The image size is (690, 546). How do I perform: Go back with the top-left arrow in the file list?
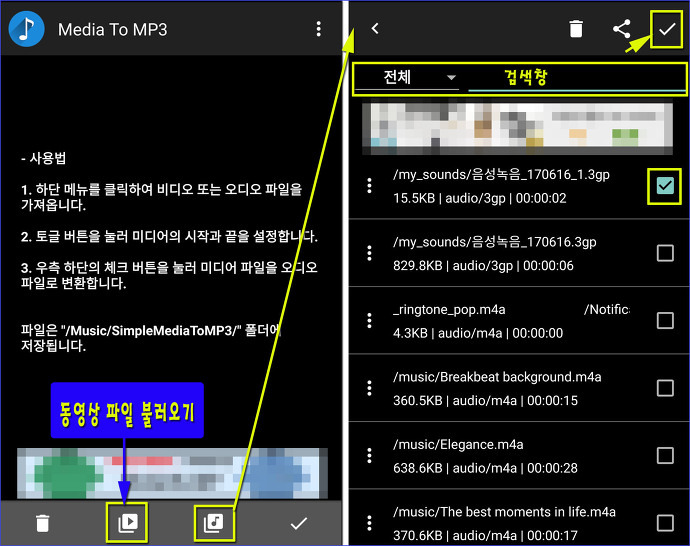(375, 29)
